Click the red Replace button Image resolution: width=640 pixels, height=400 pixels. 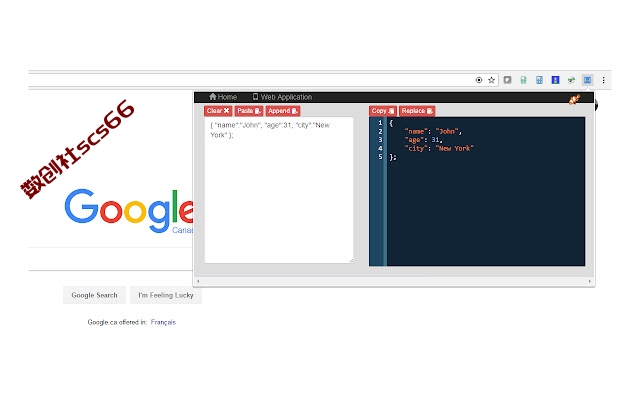coord(417,111)
